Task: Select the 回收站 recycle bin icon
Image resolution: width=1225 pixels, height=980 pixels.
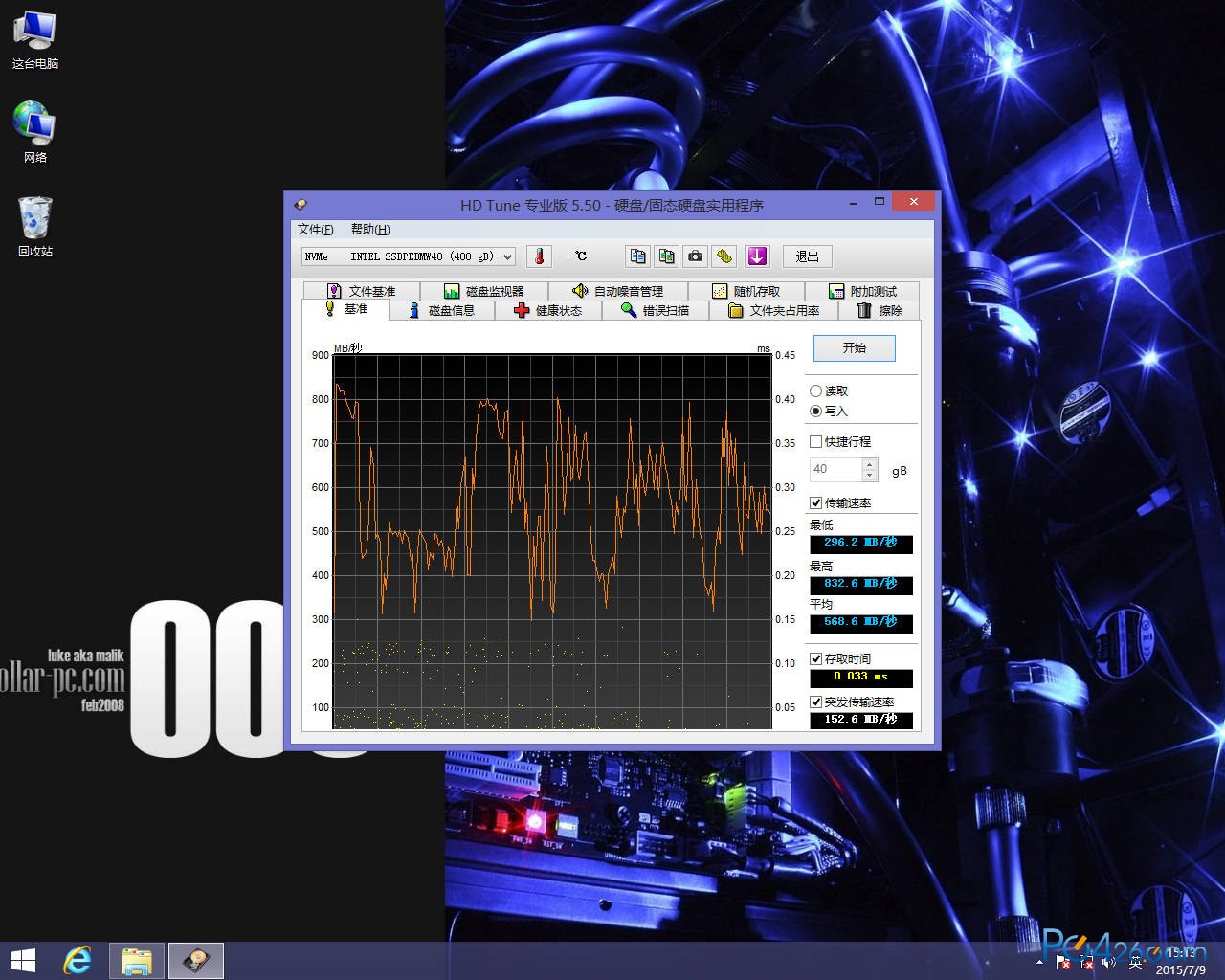Action: pos(35,227)
